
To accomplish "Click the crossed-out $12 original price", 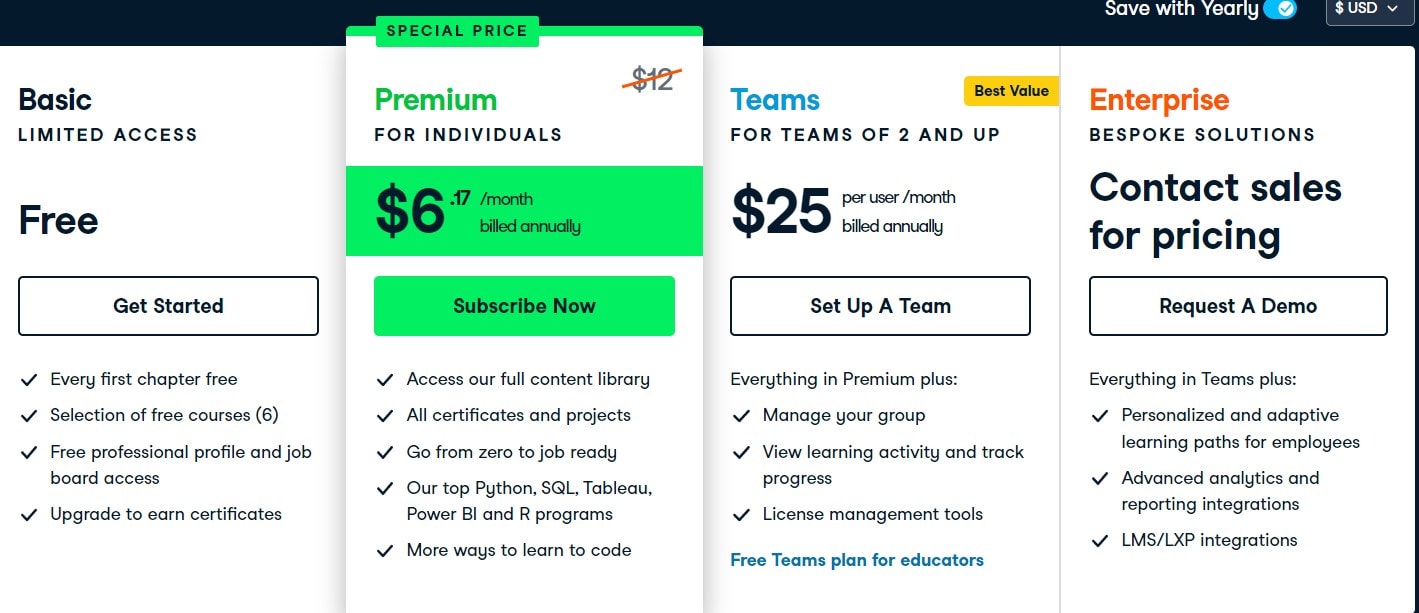I will pos(652,80).
